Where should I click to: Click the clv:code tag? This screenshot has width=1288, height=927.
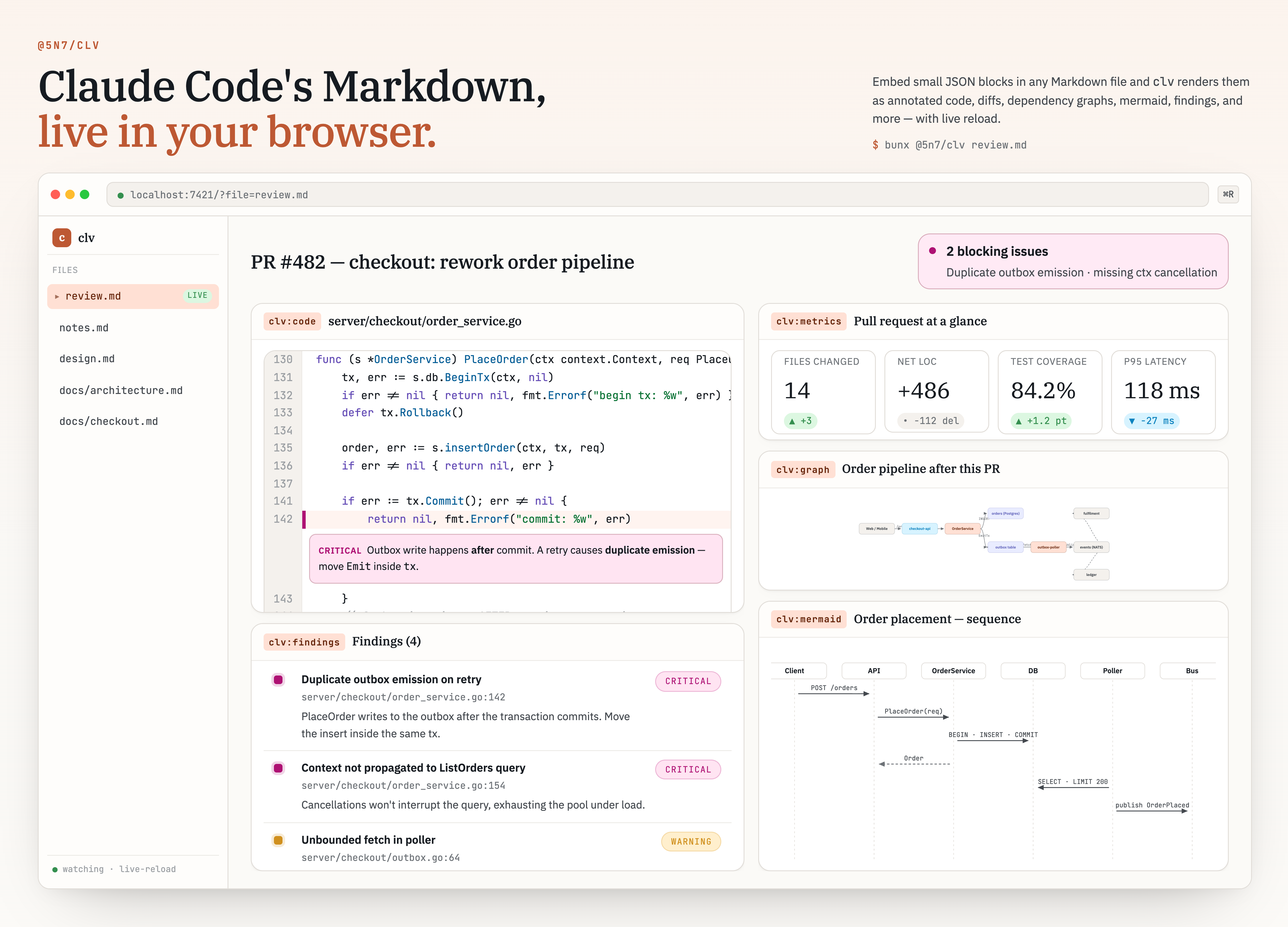[x=292, y=321]
